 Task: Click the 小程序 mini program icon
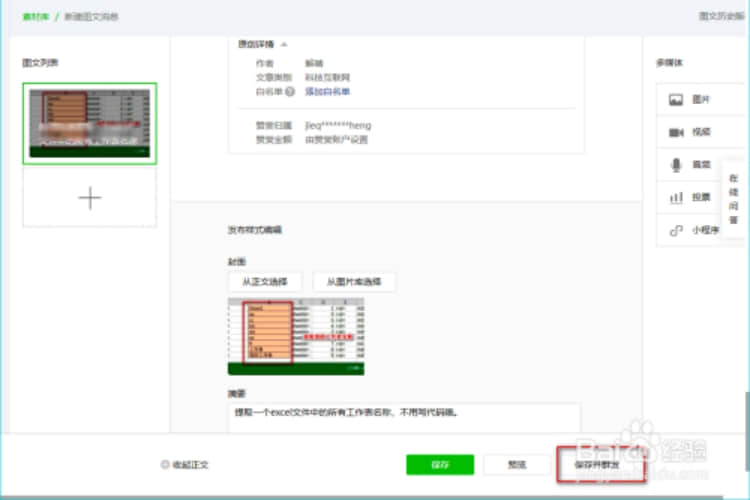(x=675, y=230)
